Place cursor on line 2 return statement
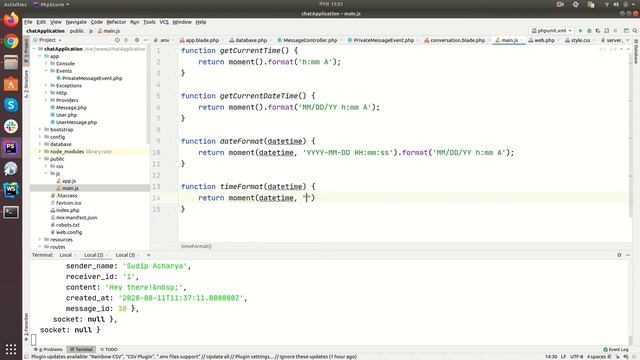Screen dimensions: 640x360 pyautogui.click(x=269, y=62)
